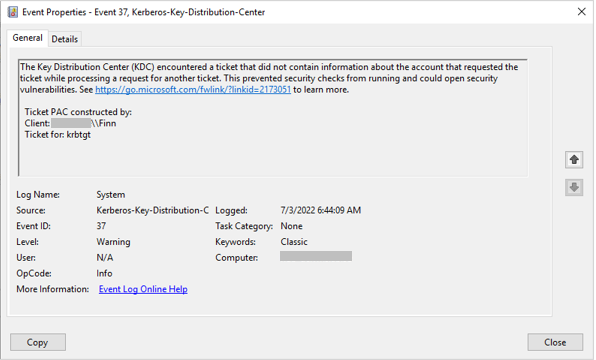Select the 'Ticket for: krbtgt' line
Viewport: 596px width, 360px height.
58,135
